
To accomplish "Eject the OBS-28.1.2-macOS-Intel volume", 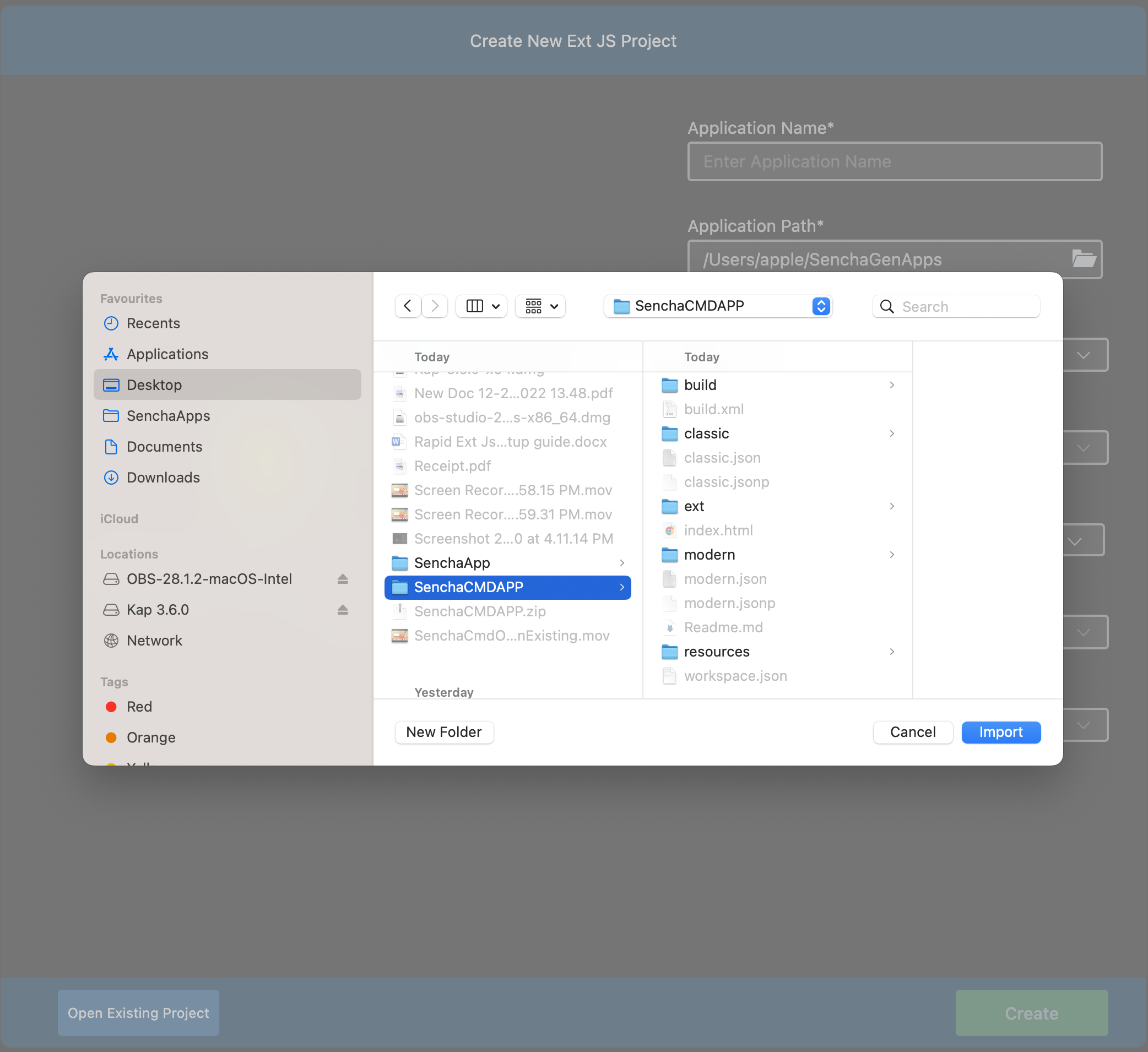I will pos(342,579).
